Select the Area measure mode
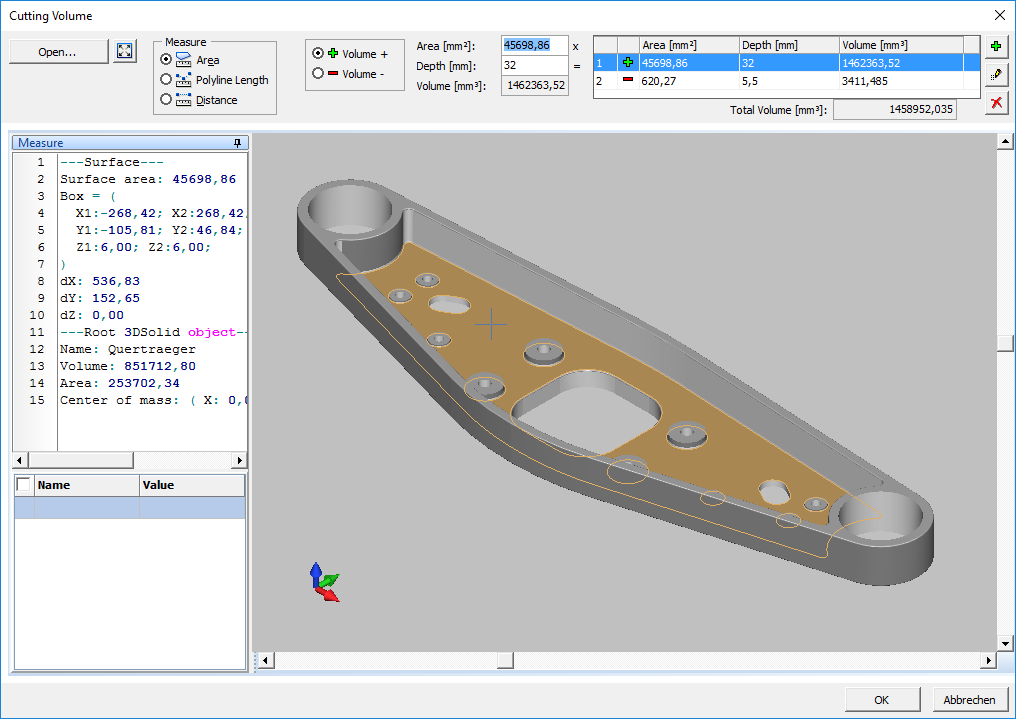 coord(166,60)
